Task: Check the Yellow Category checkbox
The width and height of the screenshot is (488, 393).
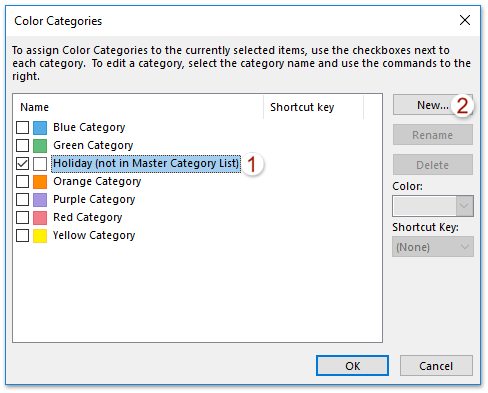Action: pos(22,235)
